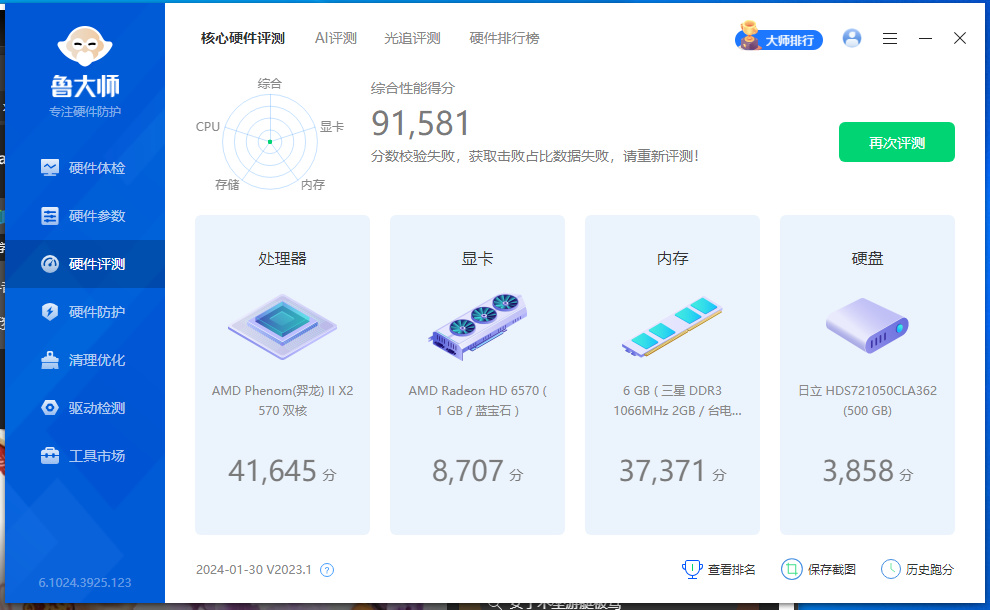
Task: Click the 鲁大师 logo avatar
Action: tap(85, 46)
